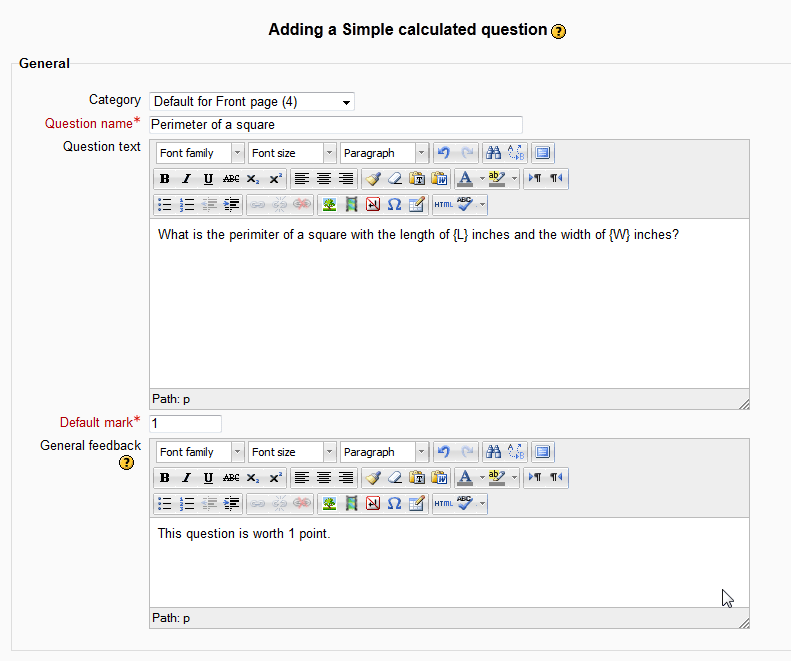
Task: Insert Moodle media in General feedback editor
Action: pyautogui.click(x=351, y=504)
